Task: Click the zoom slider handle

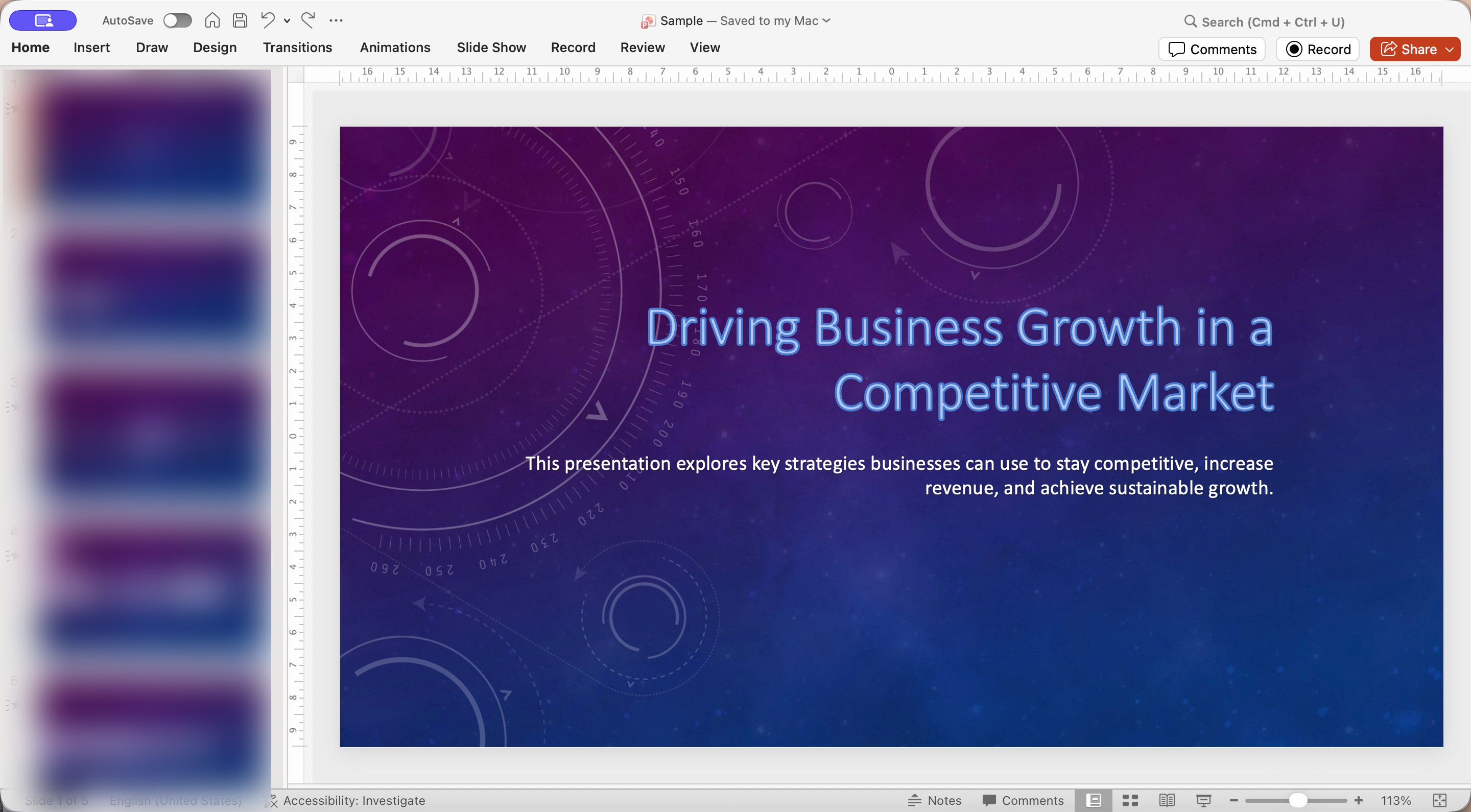Action: click(x=1297, y=800)
